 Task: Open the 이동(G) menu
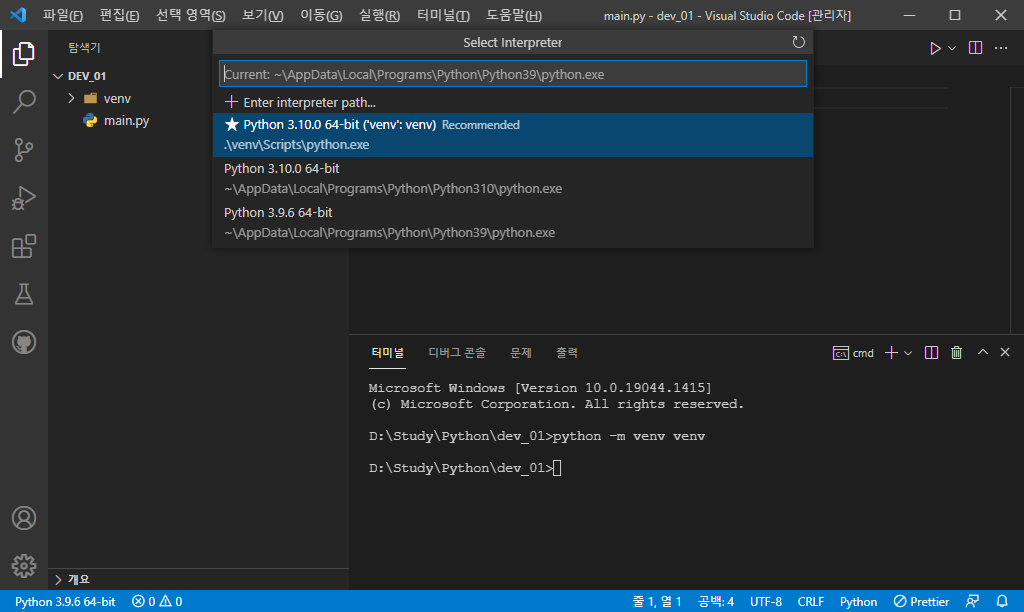[x=321, y=15]
